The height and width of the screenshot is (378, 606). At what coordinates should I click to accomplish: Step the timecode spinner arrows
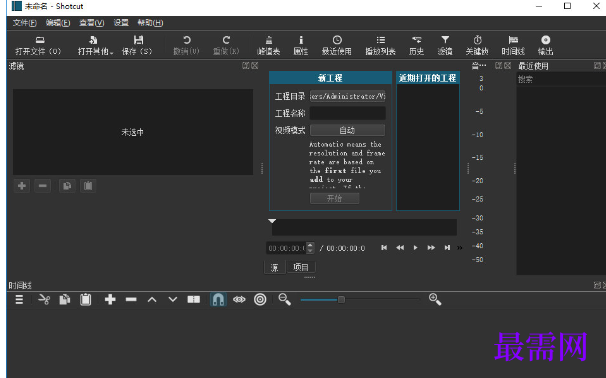pyautogui.click(x=310, y=248)
